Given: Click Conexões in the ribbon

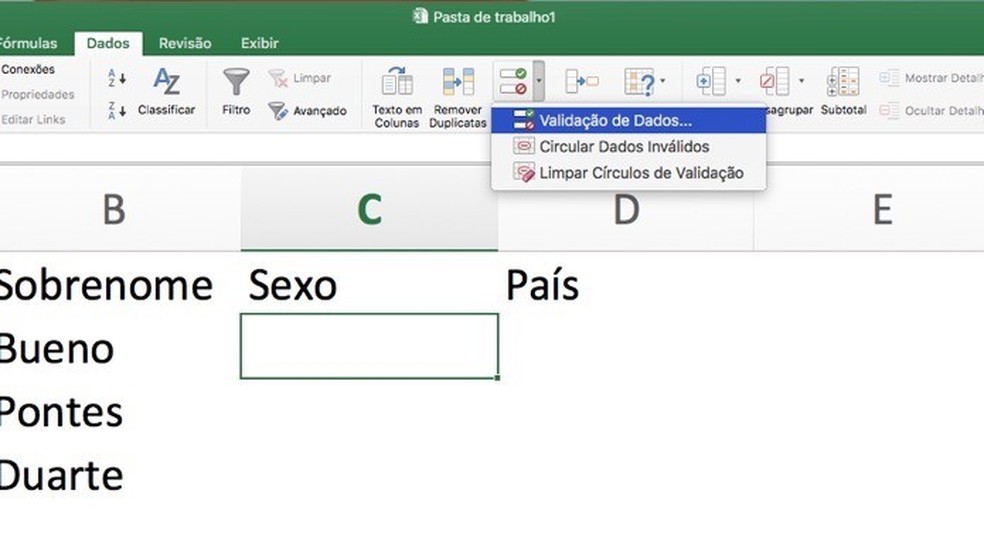Looking at the screenshot, I should coord(28,70).
